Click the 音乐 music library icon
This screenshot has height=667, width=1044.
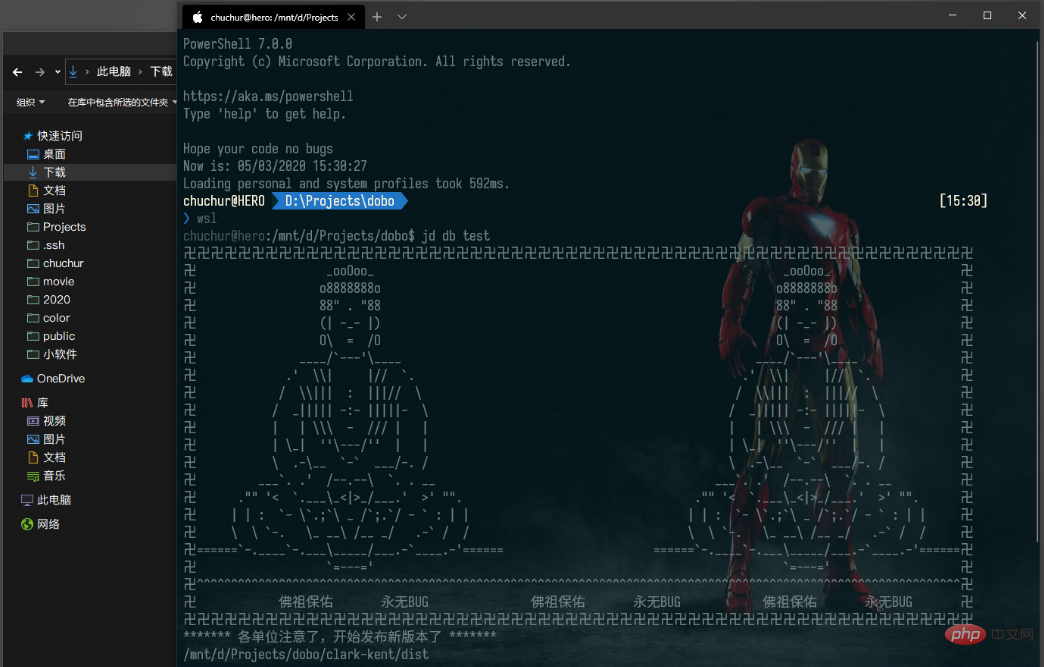pyautogui.click(x=33, y=476)
